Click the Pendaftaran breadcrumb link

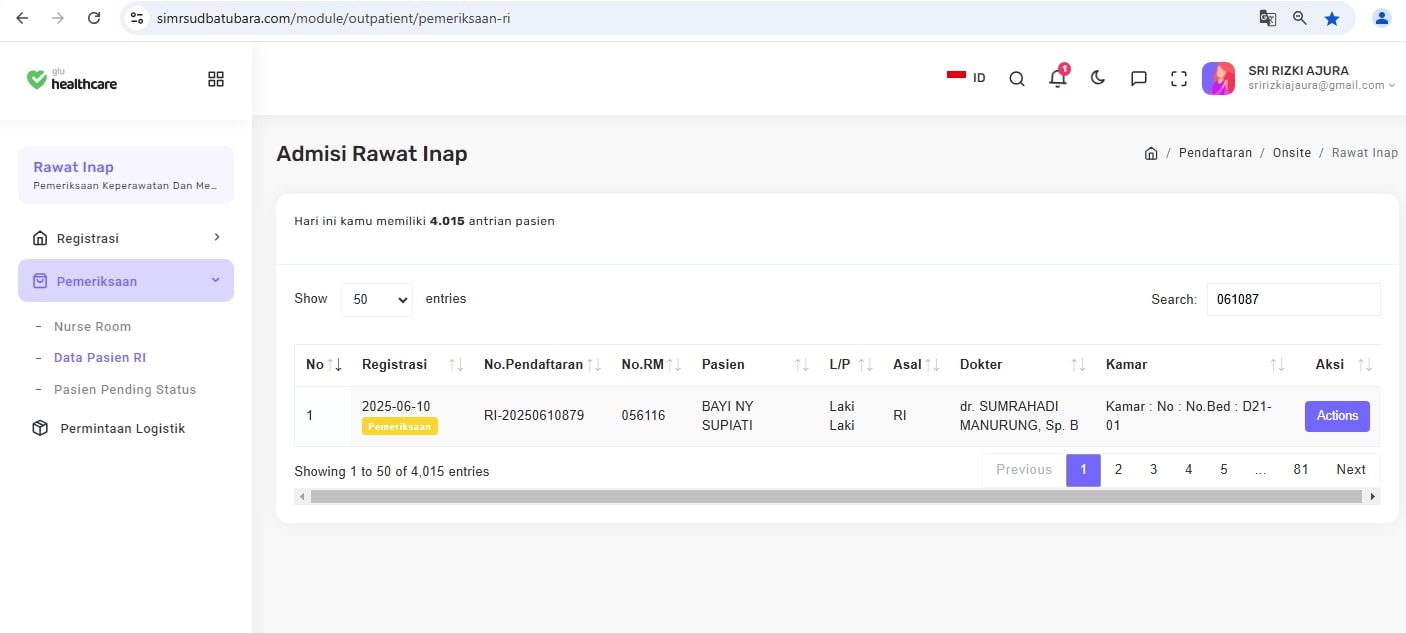1215,153
